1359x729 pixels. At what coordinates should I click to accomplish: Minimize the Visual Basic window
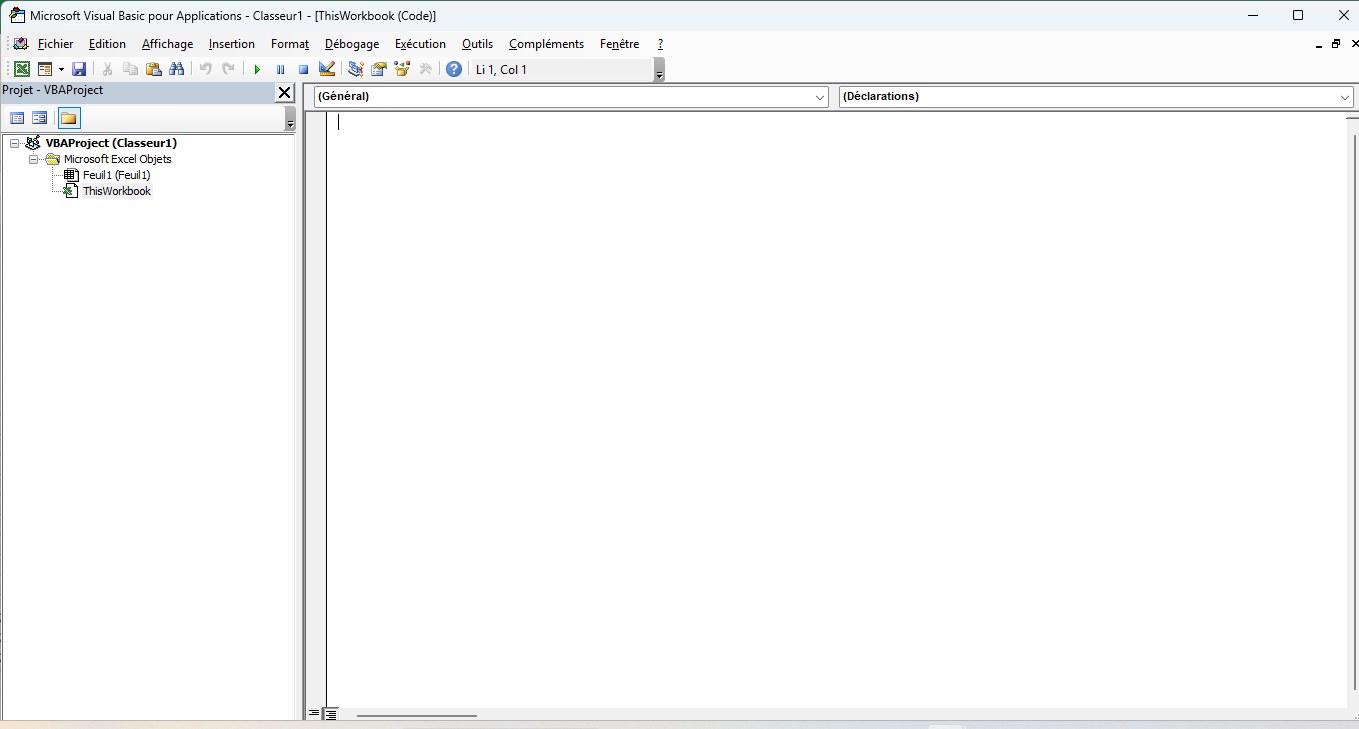[x=1253, y=15]
